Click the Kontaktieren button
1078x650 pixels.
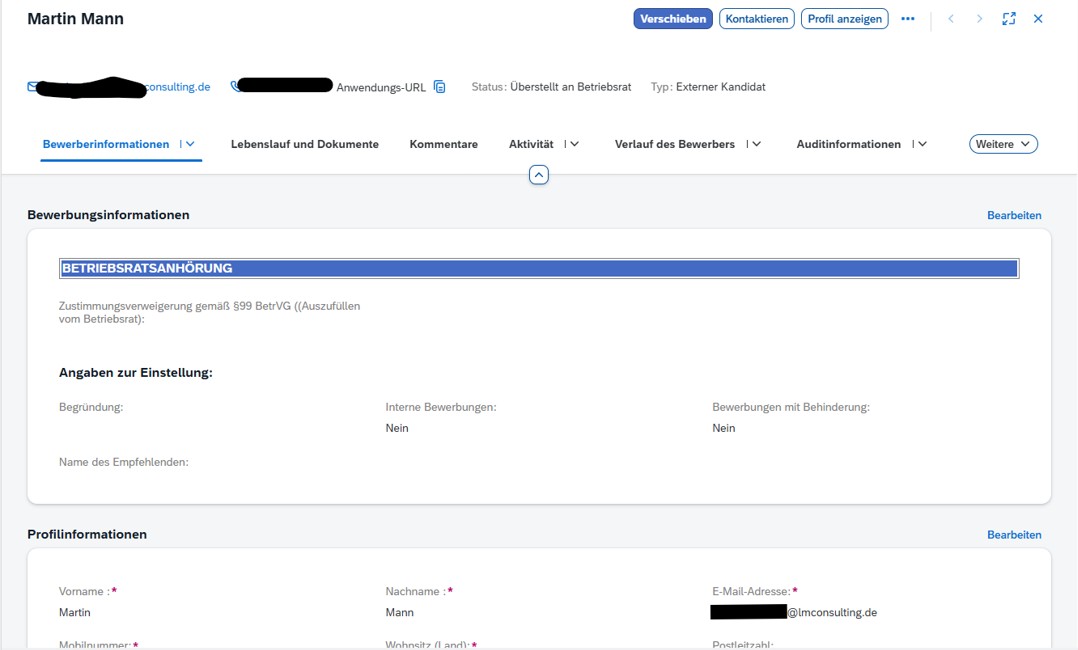coord(756,19)
